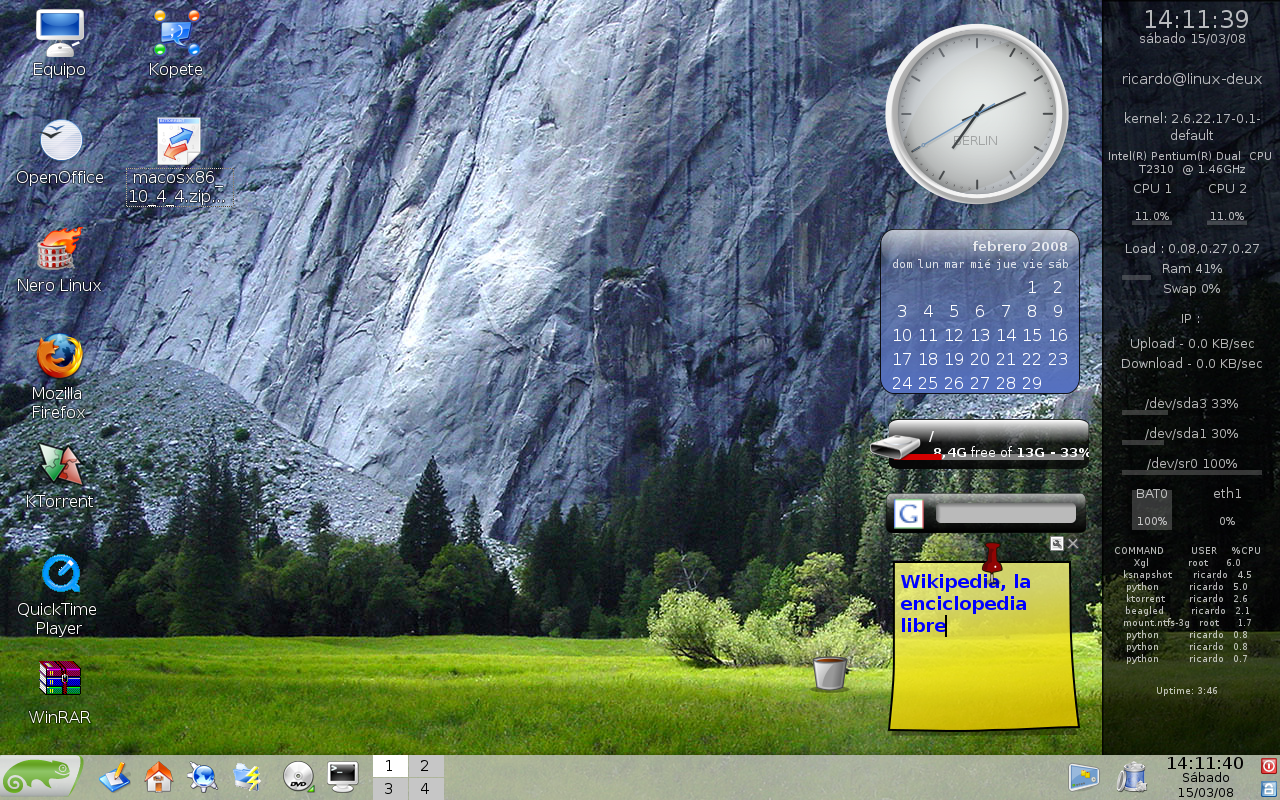Launch KTorrent from the desktop

click(x=59, y=466)
